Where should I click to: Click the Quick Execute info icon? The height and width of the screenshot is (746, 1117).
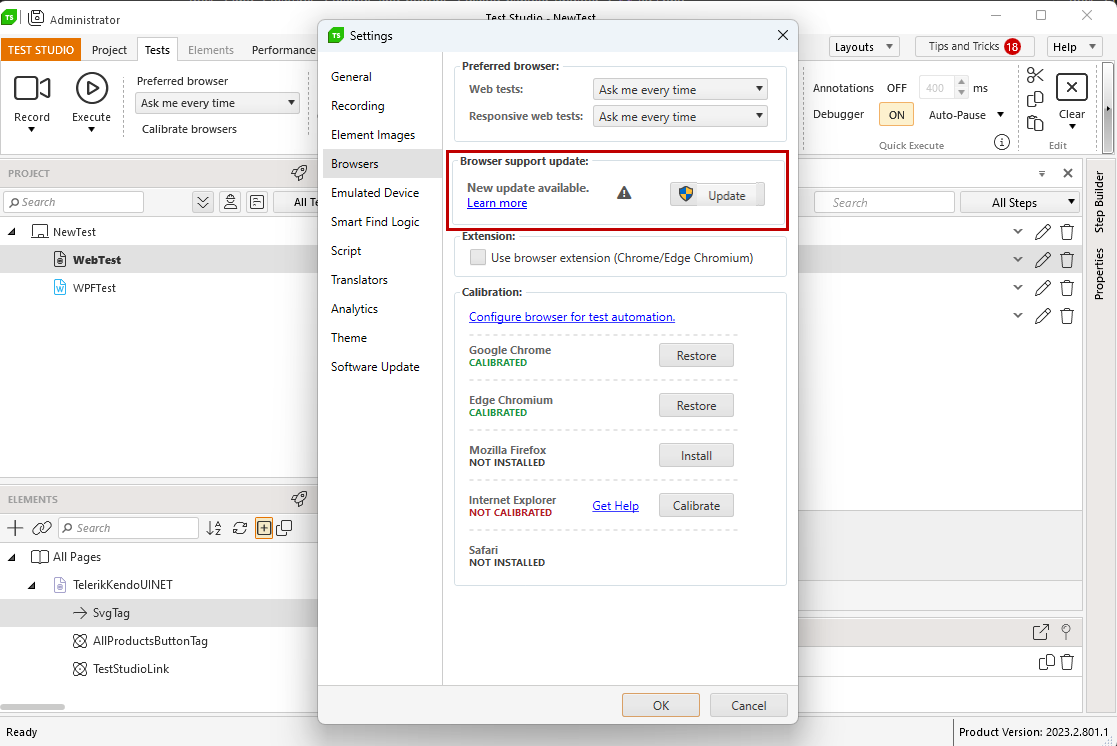coord(1002,143)
